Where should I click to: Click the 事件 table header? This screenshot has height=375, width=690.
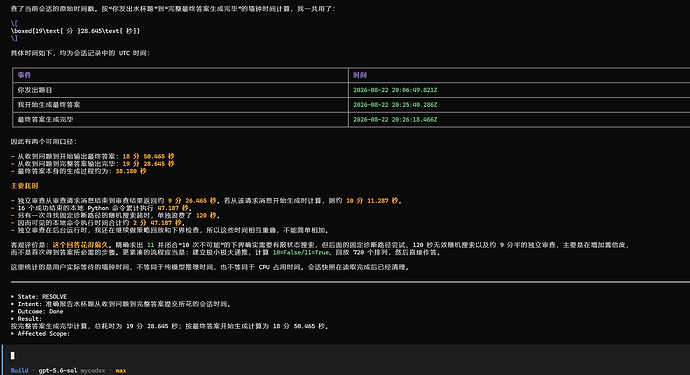[x=24, y=75]
